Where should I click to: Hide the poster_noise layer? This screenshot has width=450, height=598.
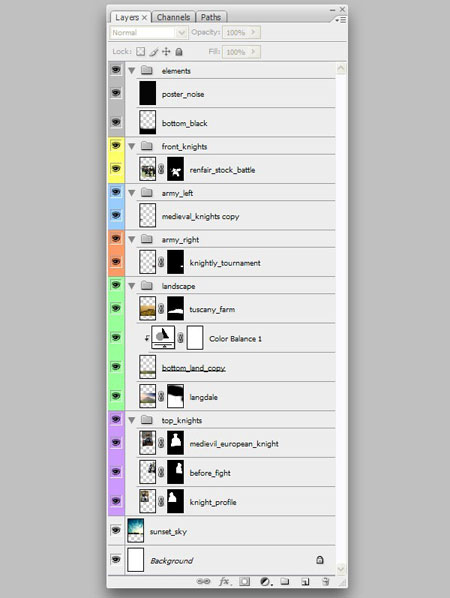point(116,92)
